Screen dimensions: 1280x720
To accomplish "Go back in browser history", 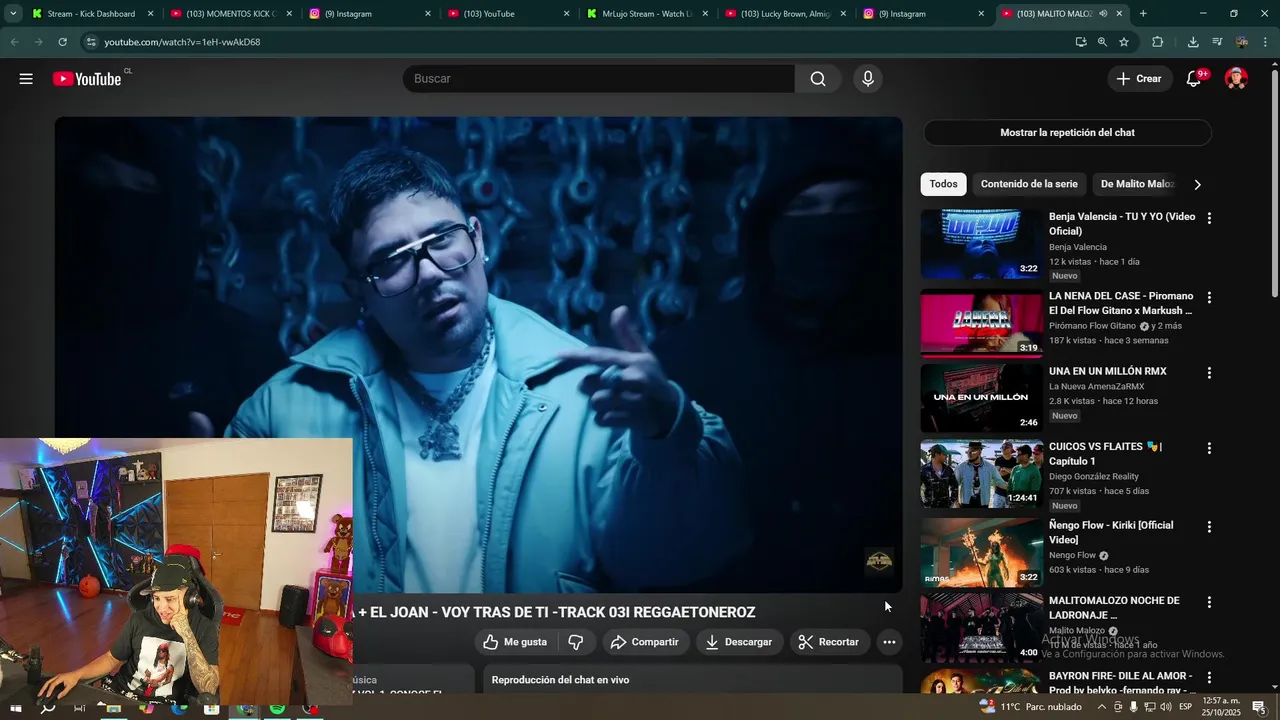I will [x=14, y=42].
